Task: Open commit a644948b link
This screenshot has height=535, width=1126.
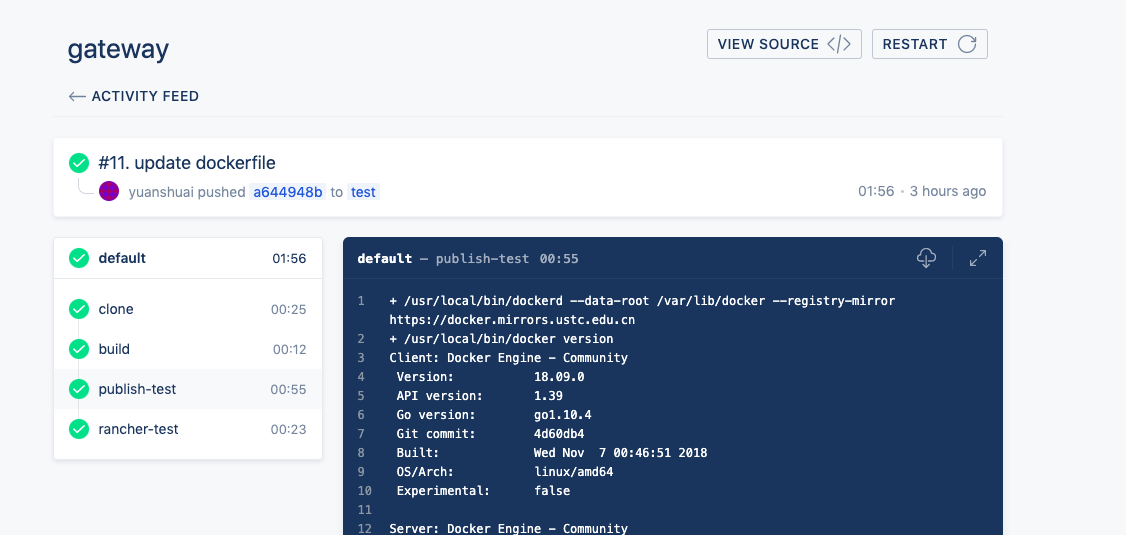Action: tap(288, 192)
